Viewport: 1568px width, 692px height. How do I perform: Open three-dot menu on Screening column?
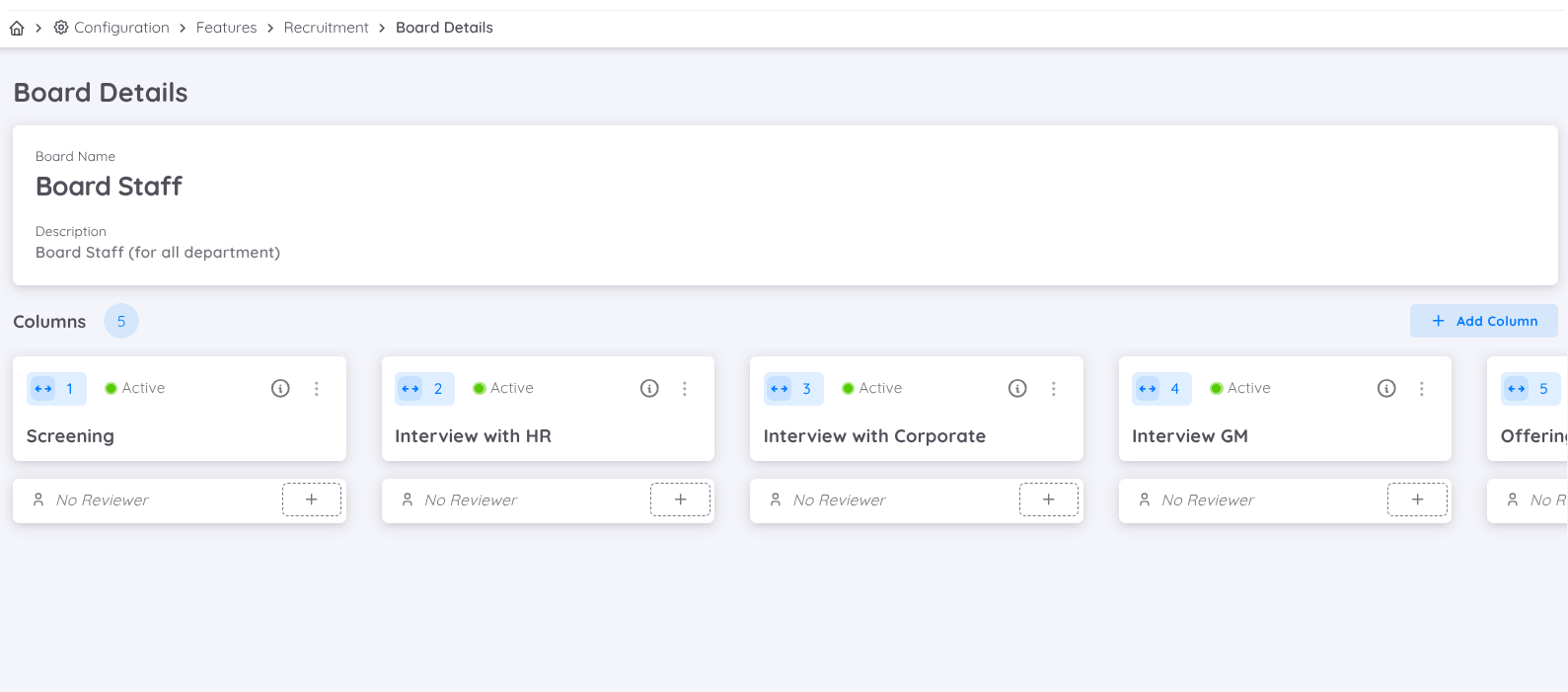click(317, 388)
